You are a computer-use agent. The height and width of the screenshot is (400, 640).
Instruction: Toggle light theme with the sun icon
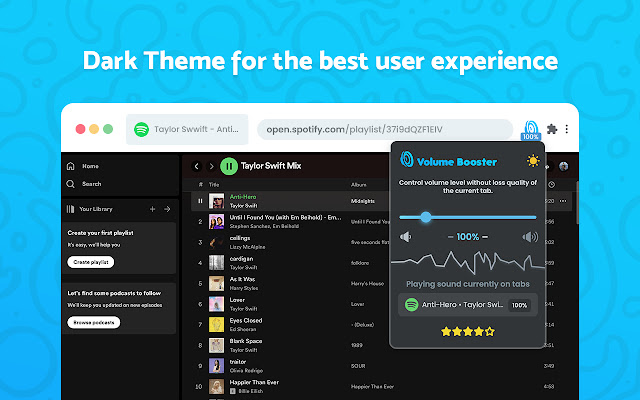coord(533,161)
